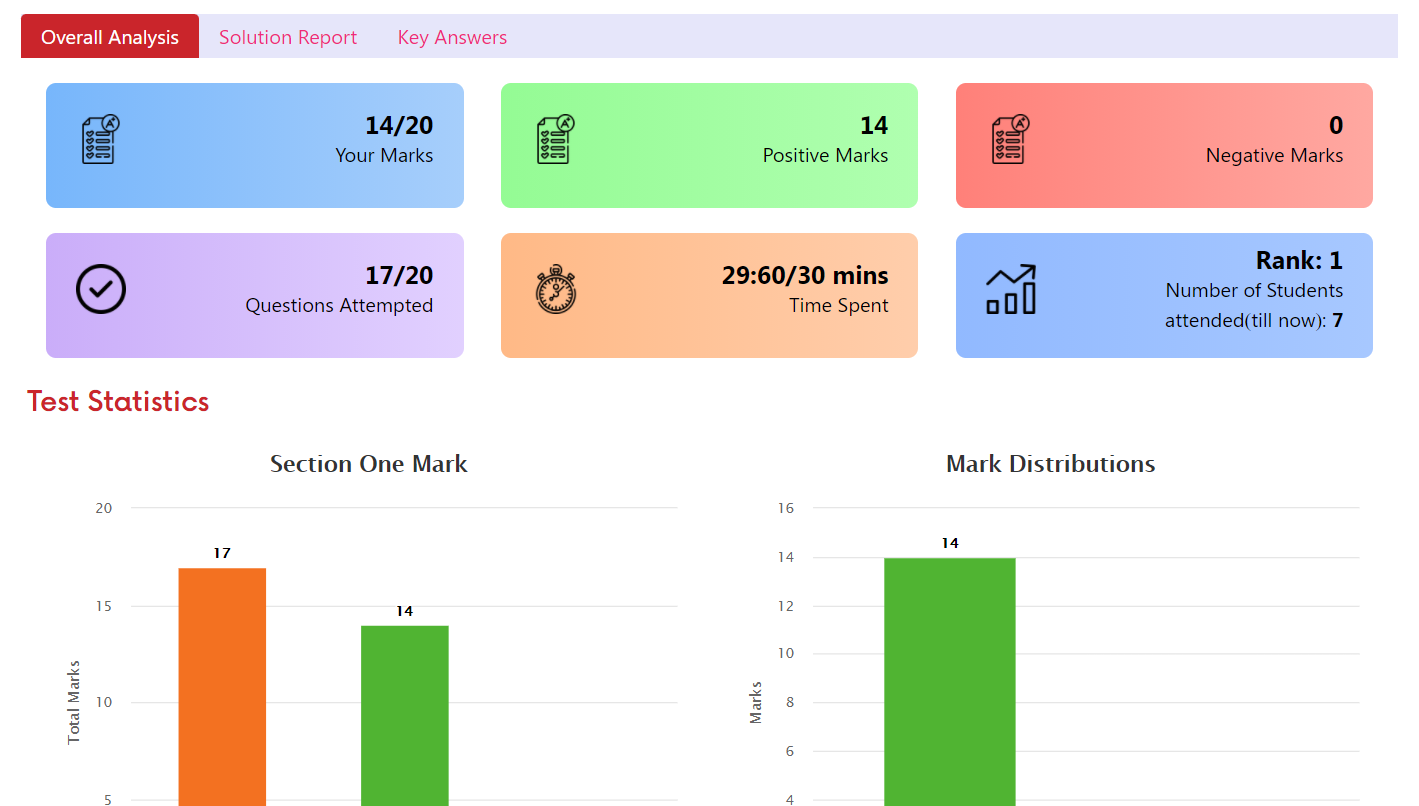
Task: Select the 17/20 attempted value
Action: coord(399,275)
